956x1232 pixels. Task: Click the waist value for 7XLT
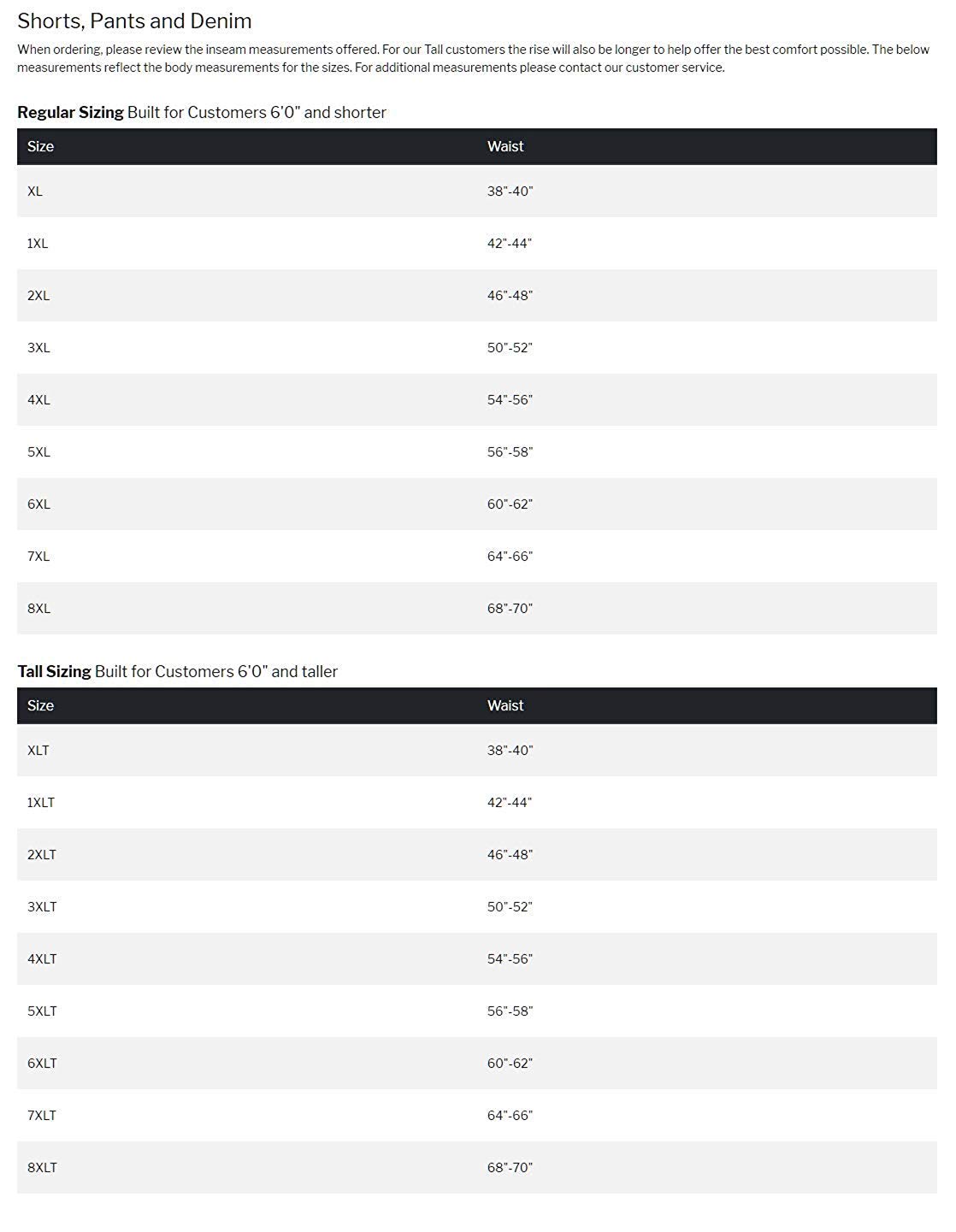[x=510, y=1116]
